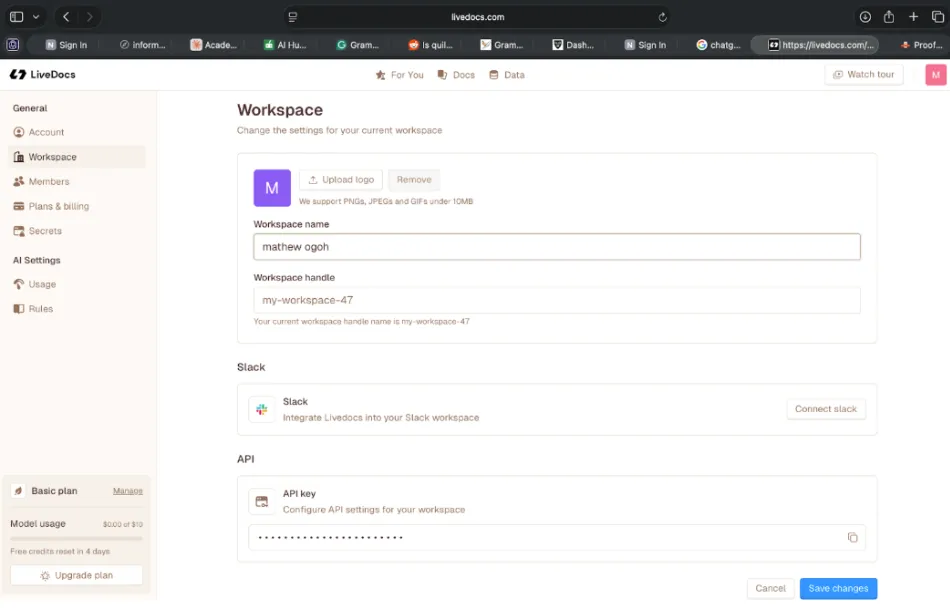Switch to the Data tab
The width and height of the screenshot is (950, 612).
pos(507,75)
